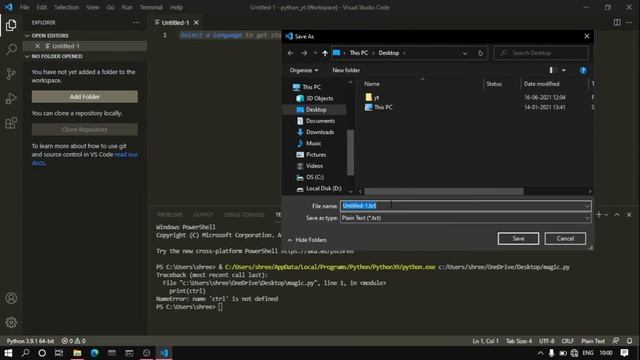Viewport: 640px width, 360px height.
Task: Open the Edit menu
Action: click(41, 7)
